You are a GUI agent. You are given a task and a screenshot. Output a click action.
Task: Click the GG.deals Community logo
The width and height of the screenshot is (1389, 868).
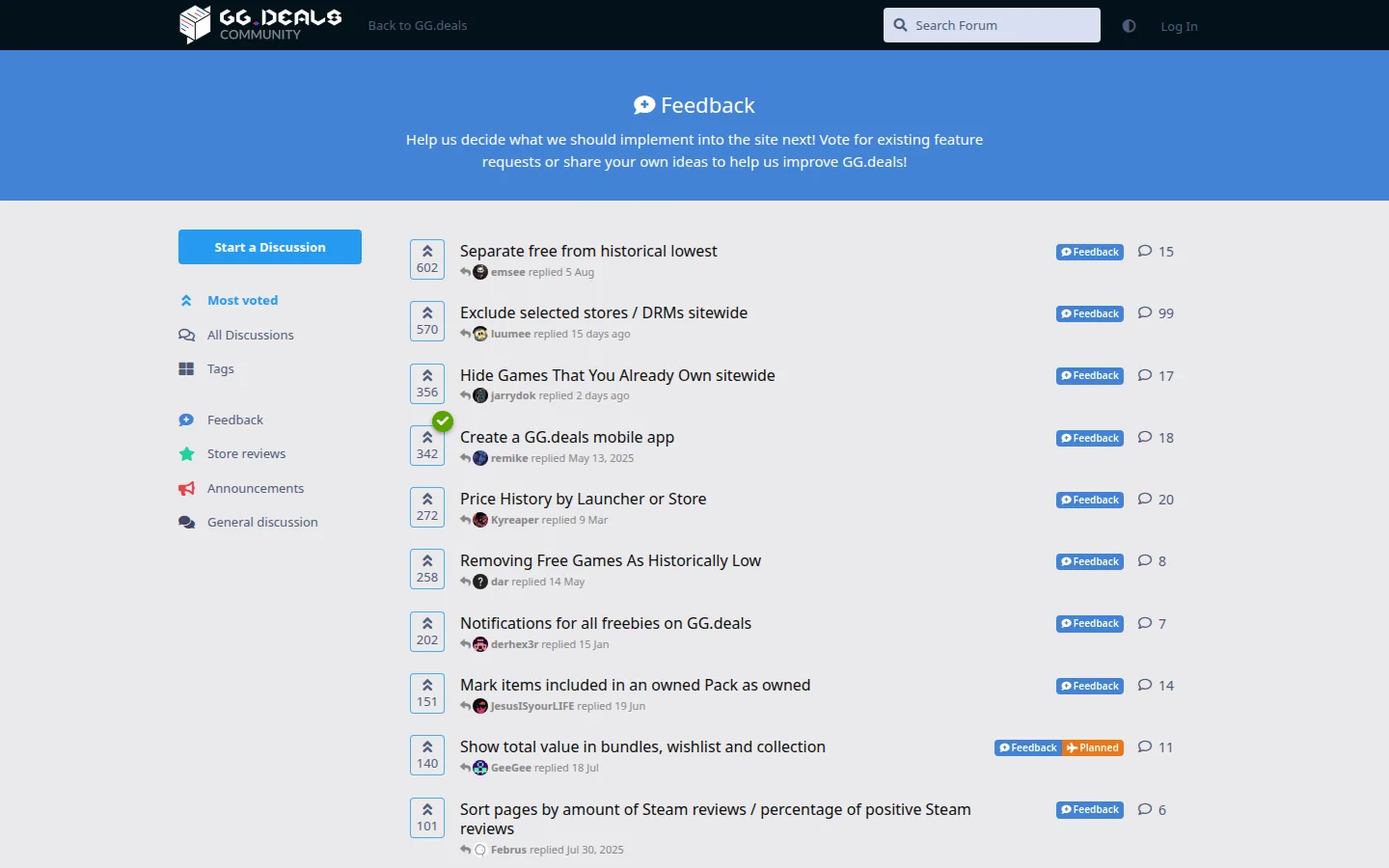pyautogui.click(x=260, y=25)
